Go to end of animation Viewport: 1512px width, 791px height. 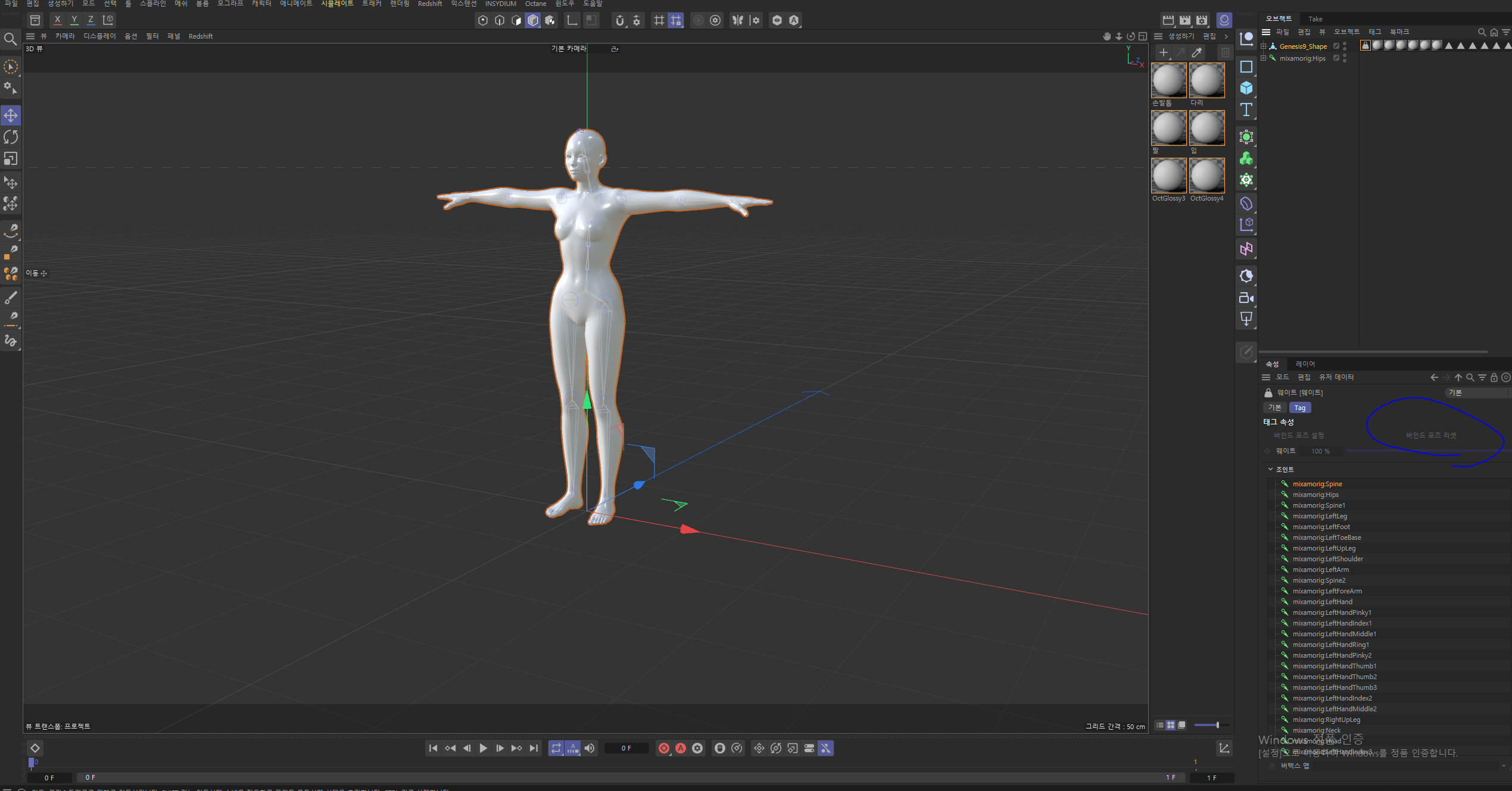(534, 748)
